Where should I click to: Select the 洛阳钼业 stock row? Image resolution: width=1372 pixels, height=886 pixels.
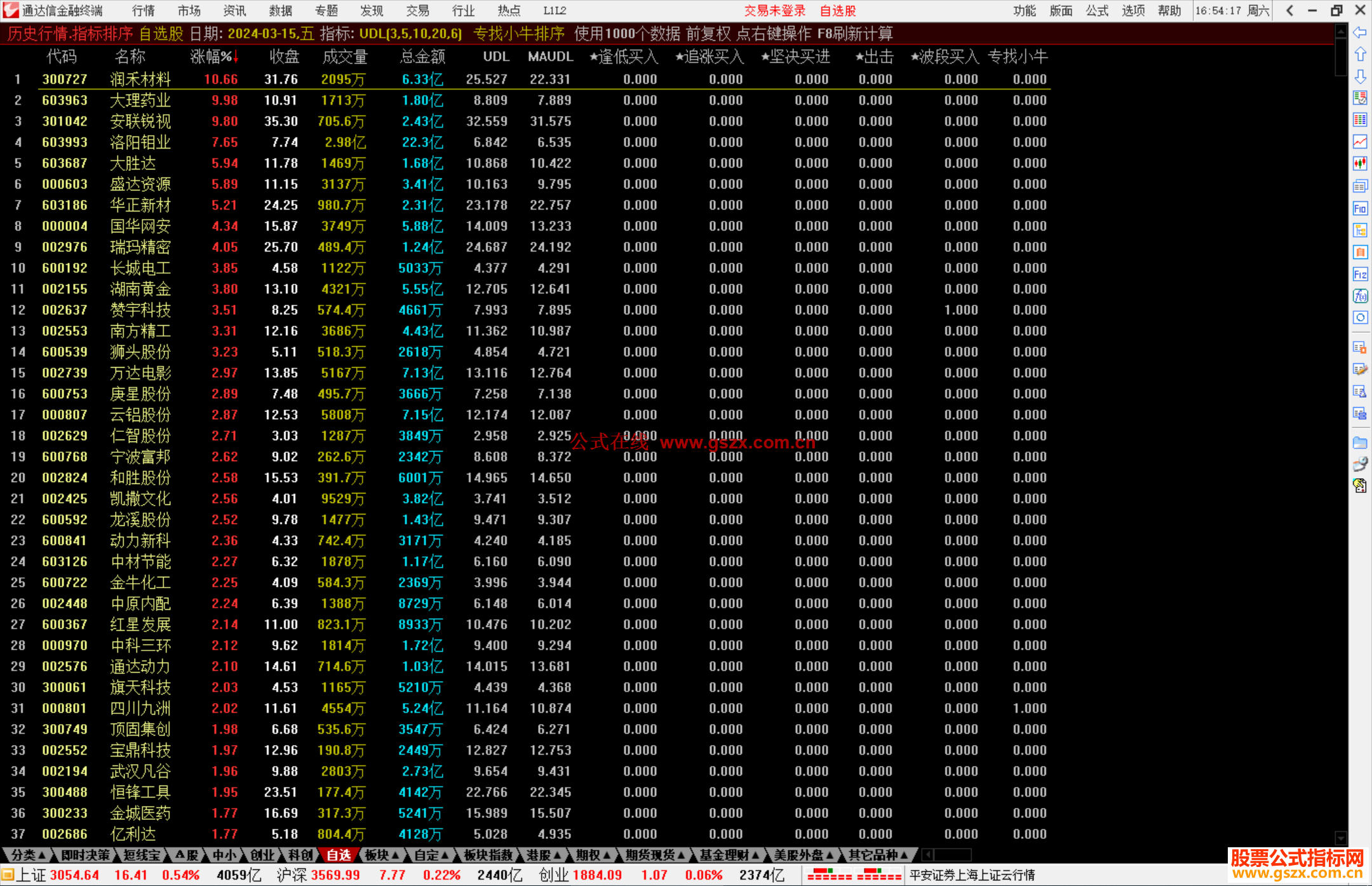tap(140, 142)
